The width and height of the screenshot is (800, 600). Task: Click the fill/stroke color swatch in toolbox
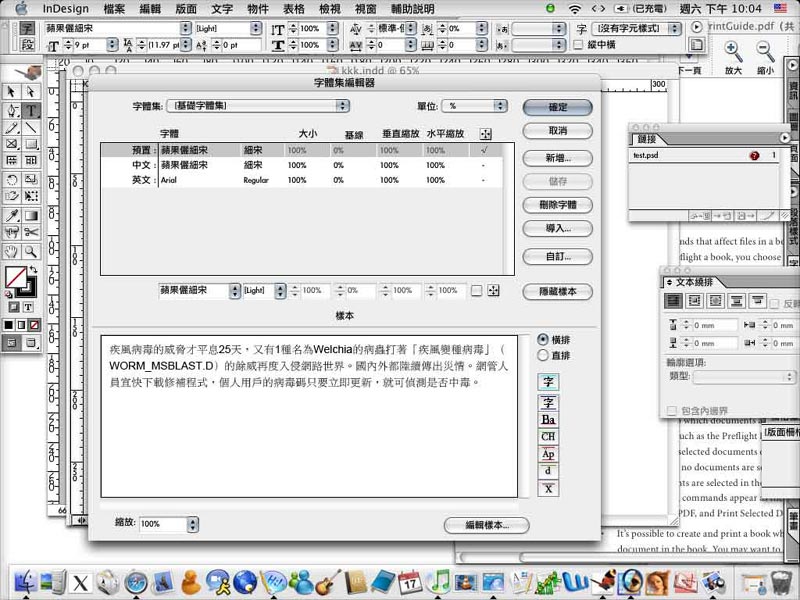tap(15, 276)
